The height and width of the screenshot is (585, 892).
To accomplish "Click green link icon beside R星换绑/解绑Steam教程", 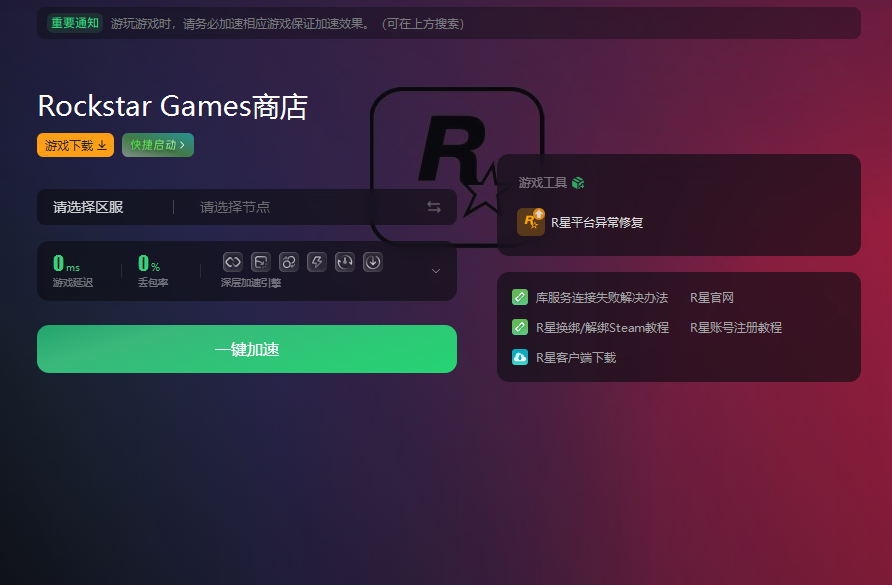I will point(520,327).
